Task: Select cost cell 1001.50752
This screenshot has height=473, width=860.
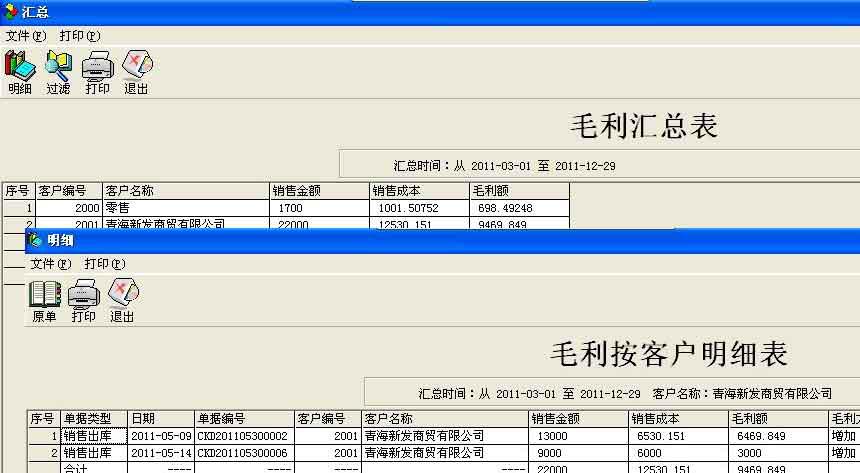Action: pos(420,208)
